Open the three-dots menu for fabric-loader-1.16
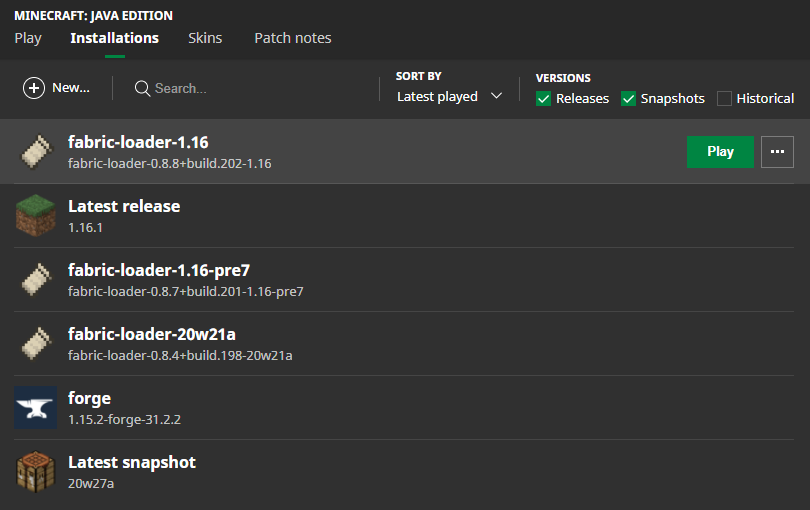The image size is (810, 510). click(777, 152)
